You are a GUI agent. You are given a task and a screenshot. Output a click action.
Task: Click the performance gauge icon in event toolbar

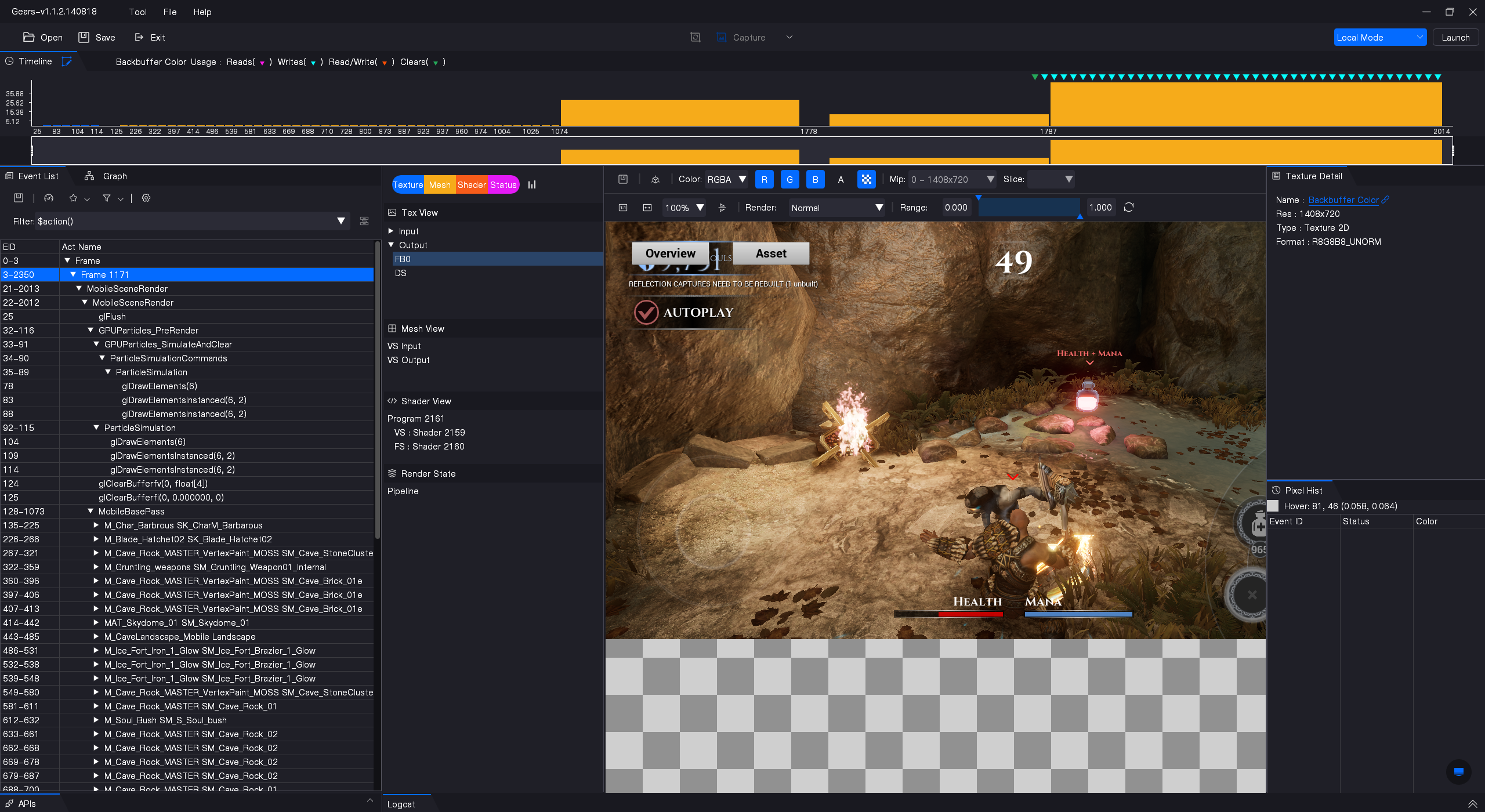(x=49, y=198)
